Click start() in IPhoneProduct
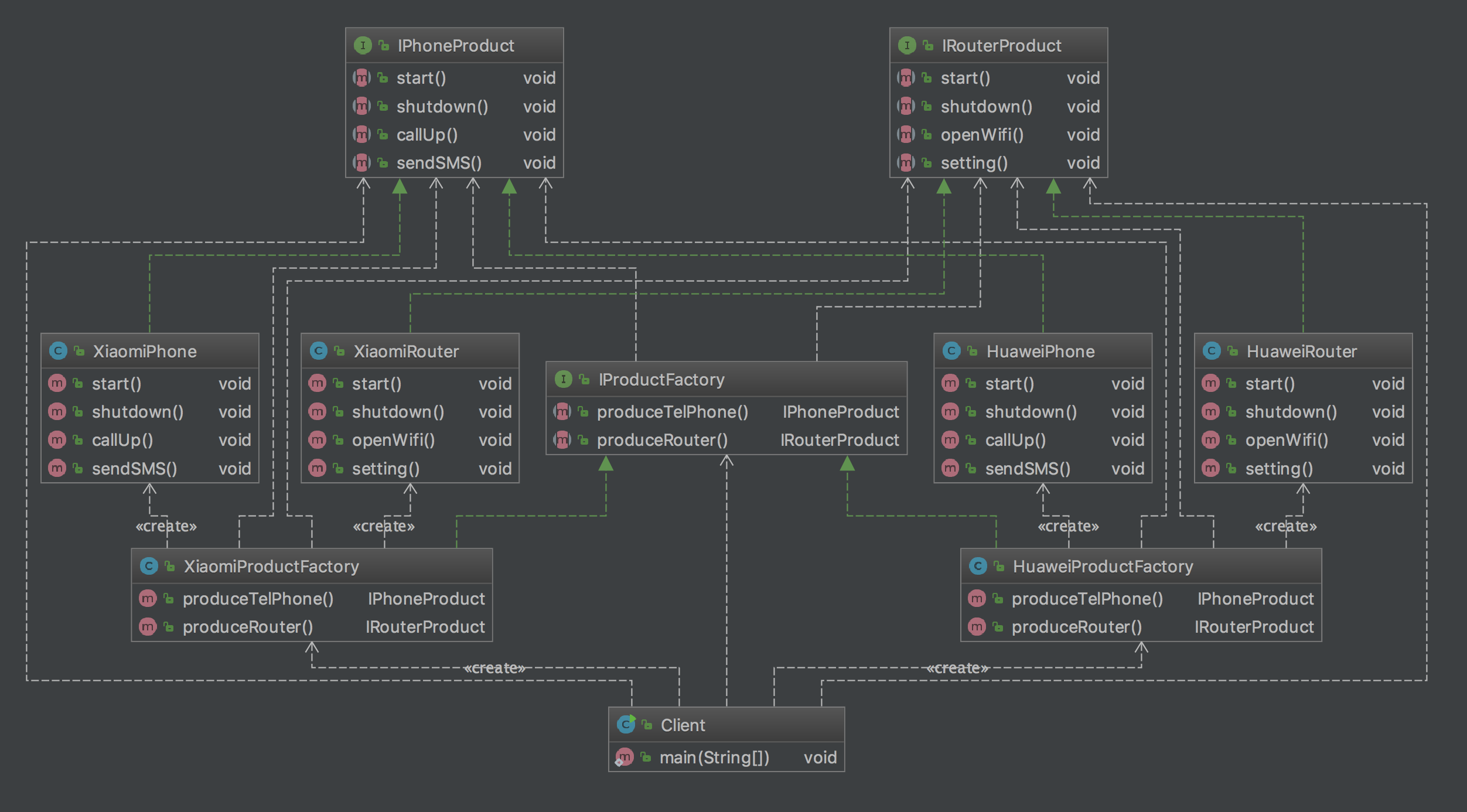The height and width of the screenshot is (812, 1467). pos(421,78)
